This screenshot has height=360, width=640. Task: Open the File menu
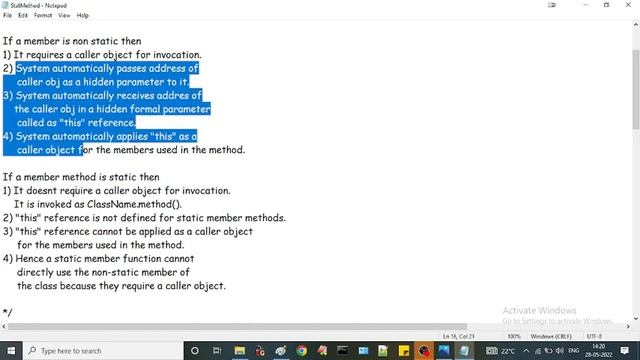click(7, 16)
